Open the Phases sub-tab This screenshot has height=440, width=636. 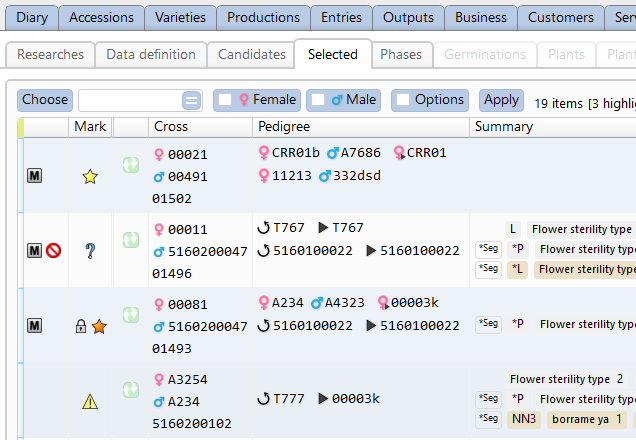402,54
